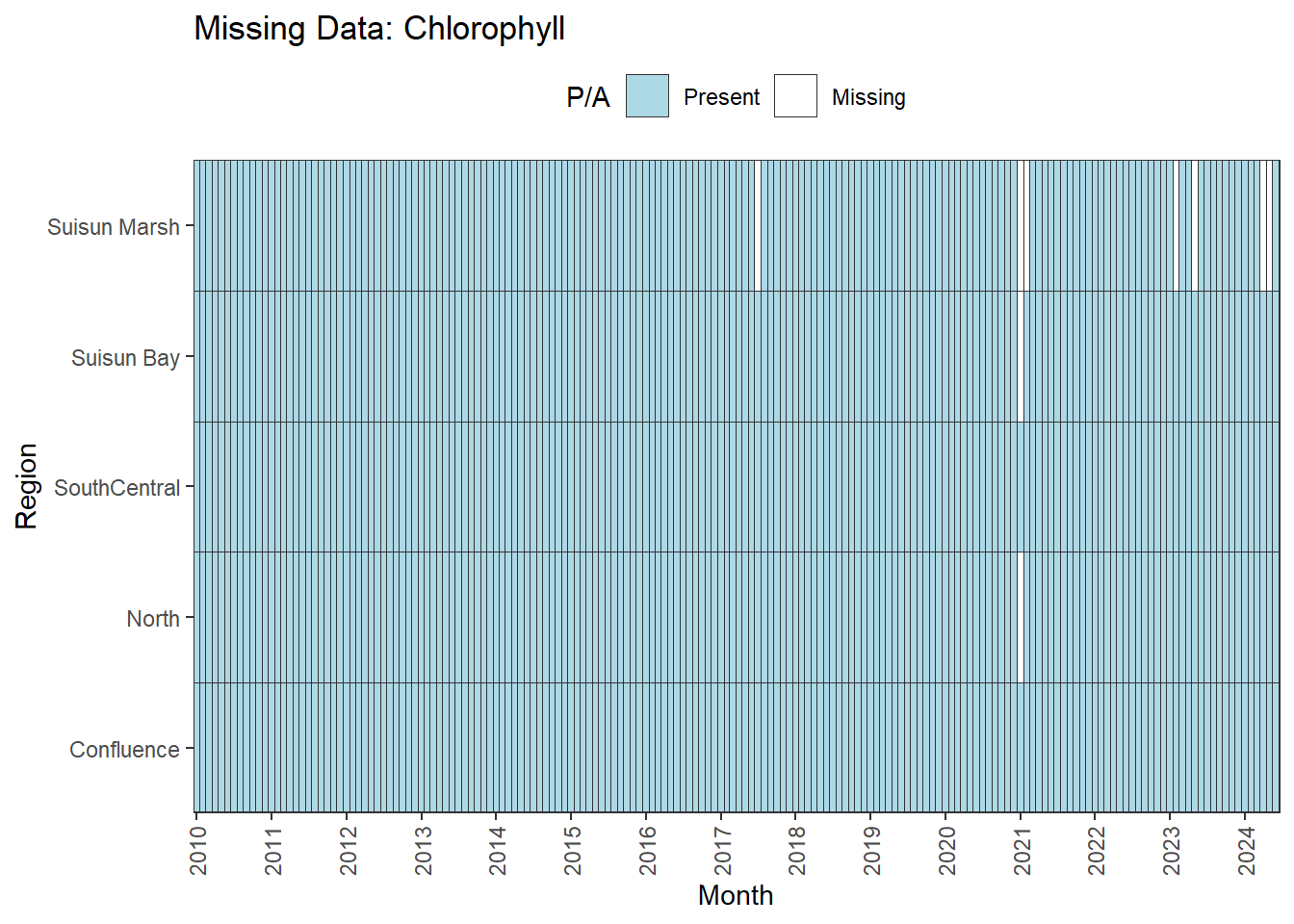1294x924 pixels.
Task: Click the North region label
Action: coord(153,619)
